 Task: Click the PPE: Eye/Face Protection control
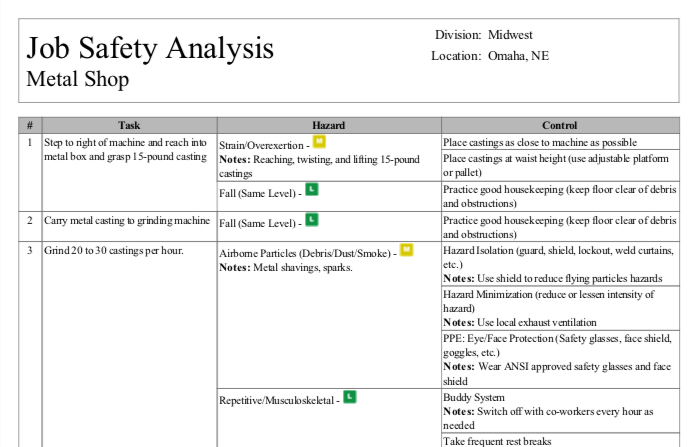[x=560, y=359]
